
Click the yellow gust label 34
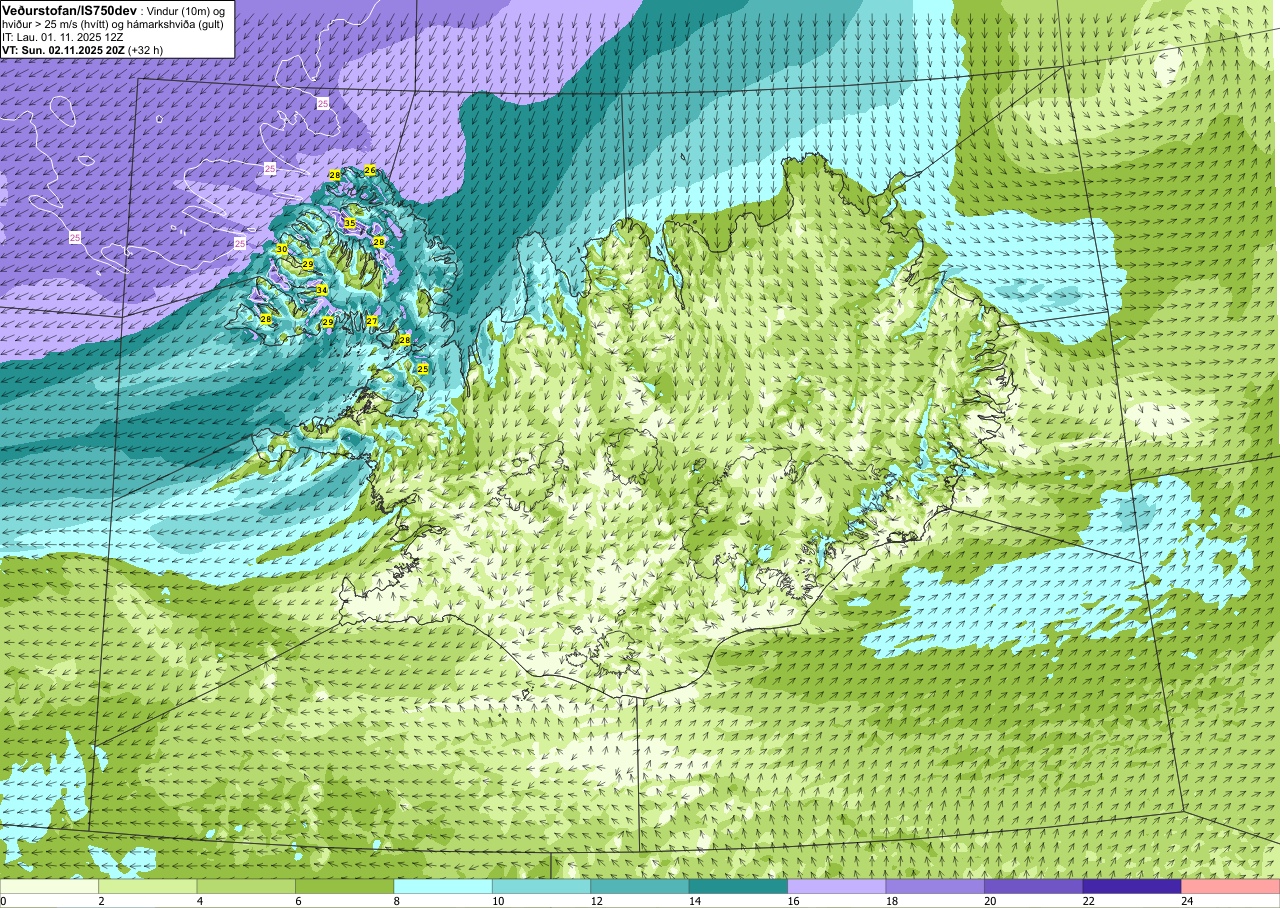[322, 290]
